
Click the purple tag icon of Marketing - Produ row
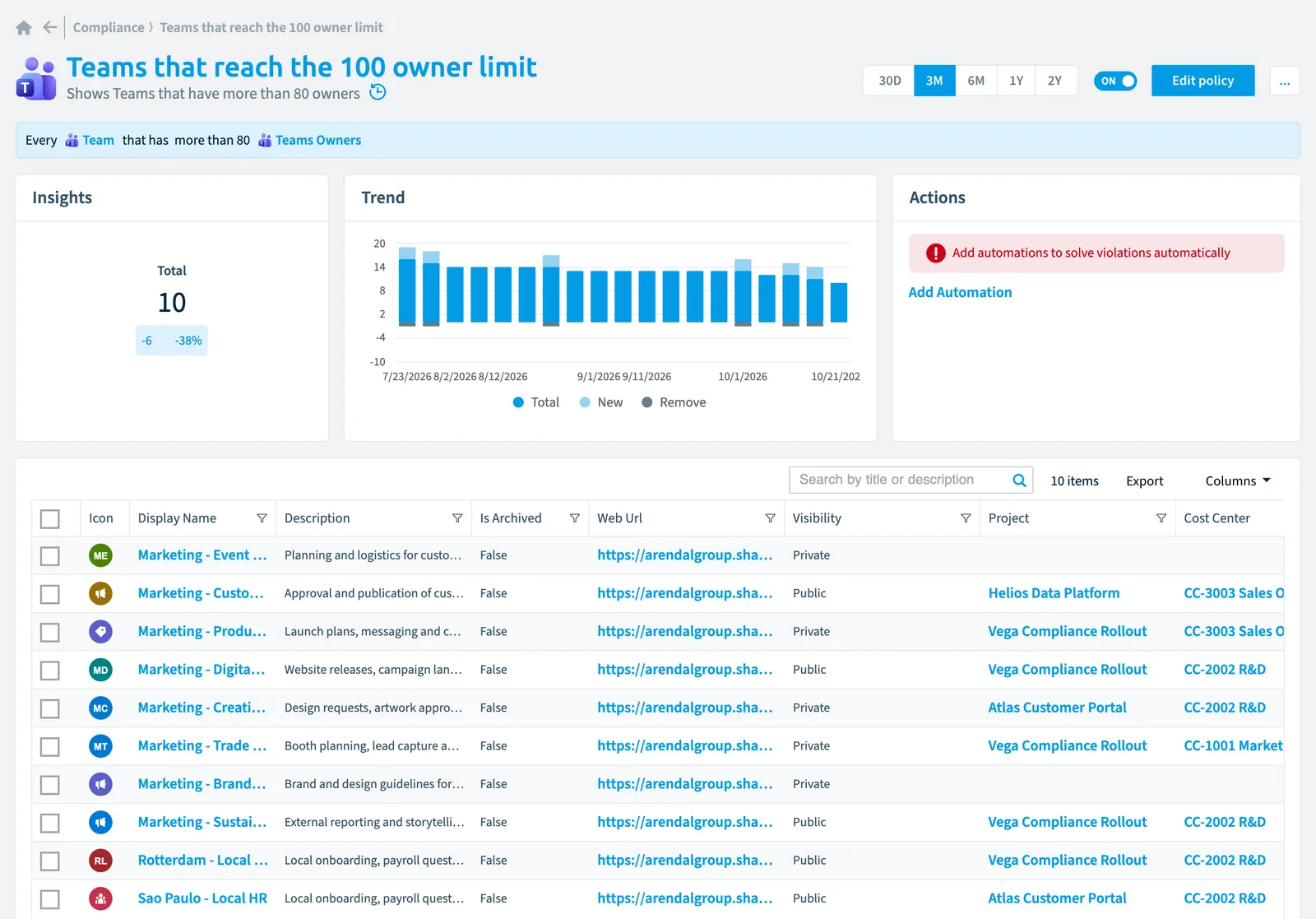(x=100, y=632)
